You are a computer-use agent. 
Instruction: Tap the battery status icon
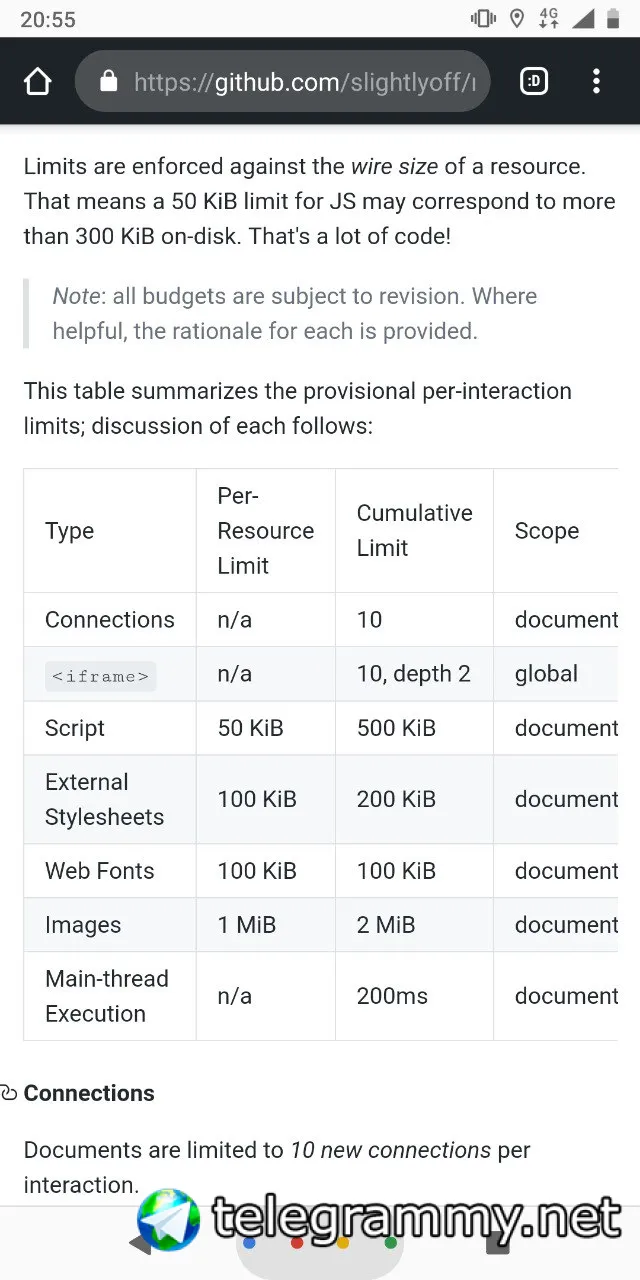click(x=613, y=18)
